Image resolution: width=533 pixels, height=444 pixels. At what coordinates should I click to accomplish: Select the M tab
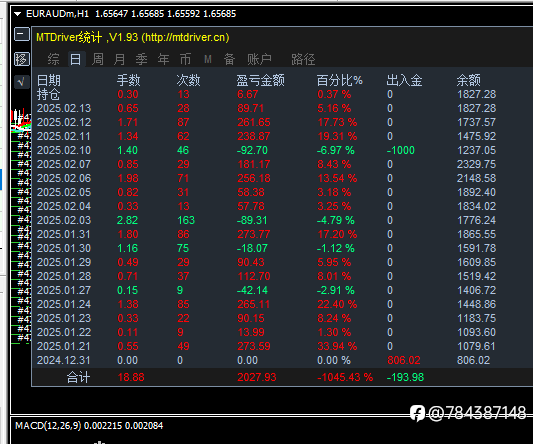(208, 59)
